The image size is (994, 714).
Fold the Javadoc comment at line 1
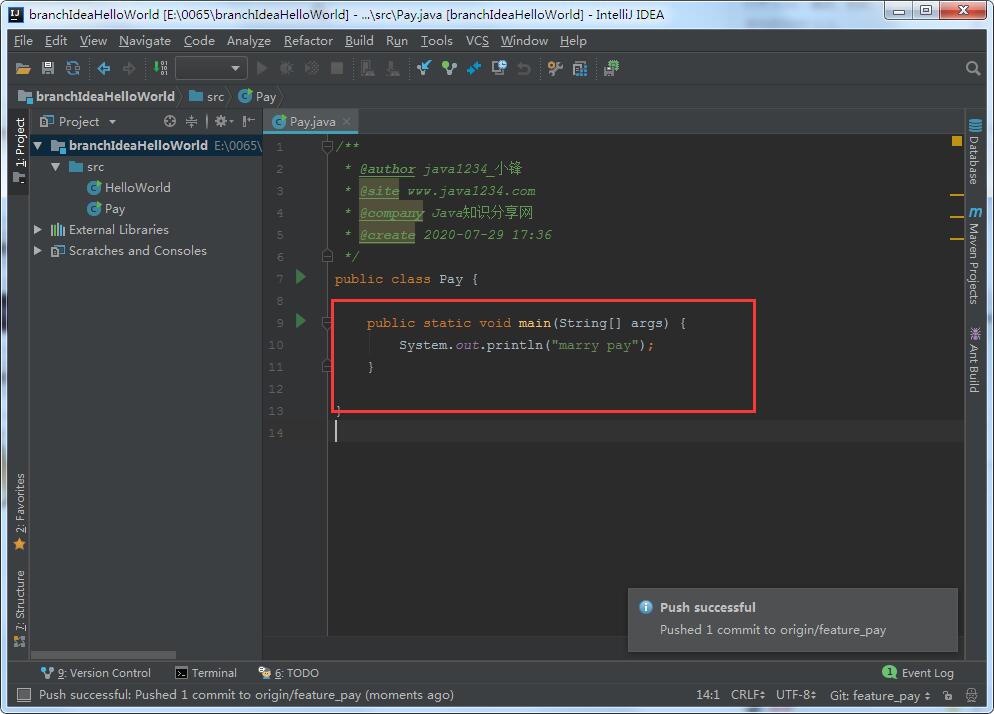(x=327, y=147)
